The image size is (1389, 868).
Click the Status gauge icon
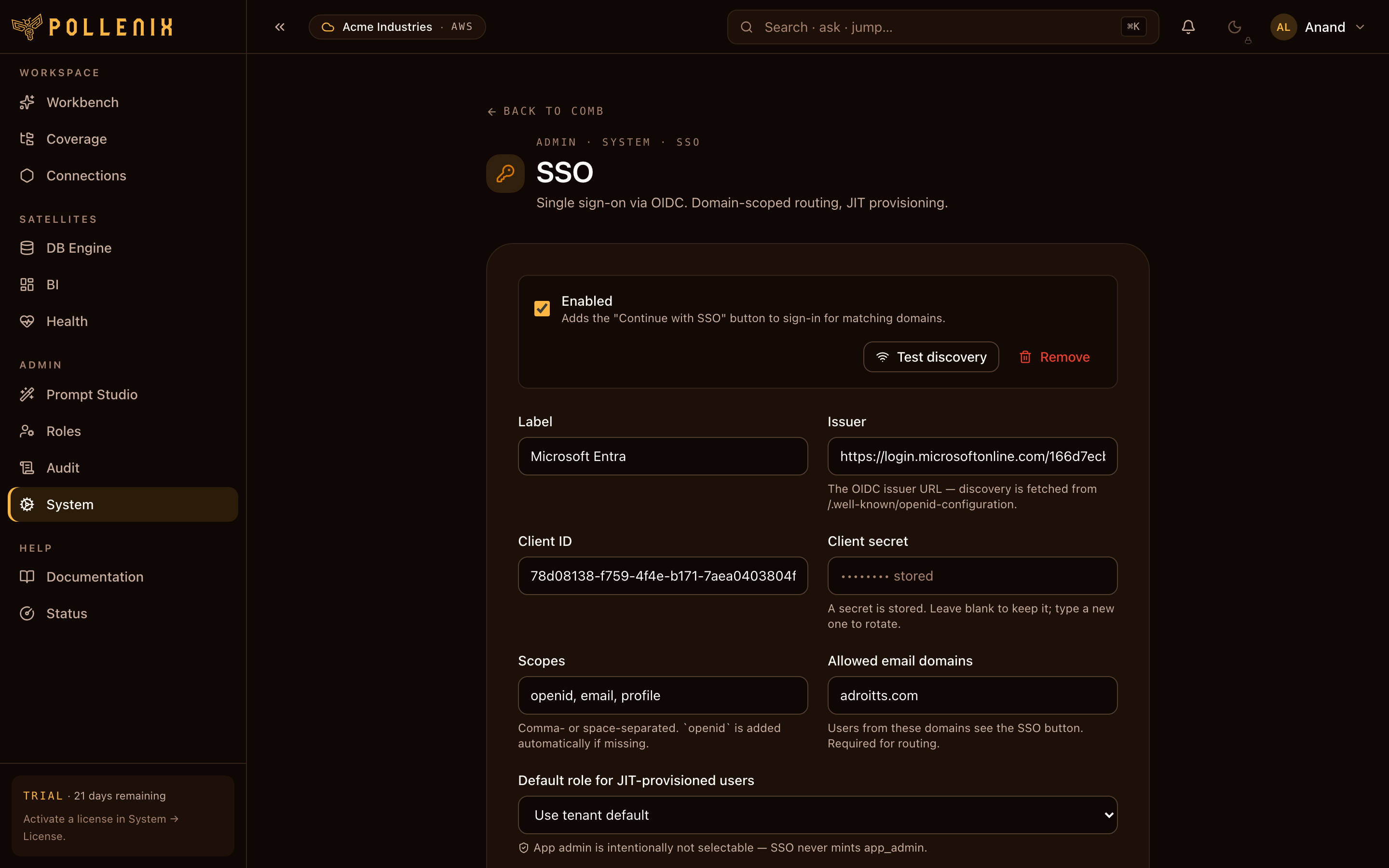(x=27, y=614)
